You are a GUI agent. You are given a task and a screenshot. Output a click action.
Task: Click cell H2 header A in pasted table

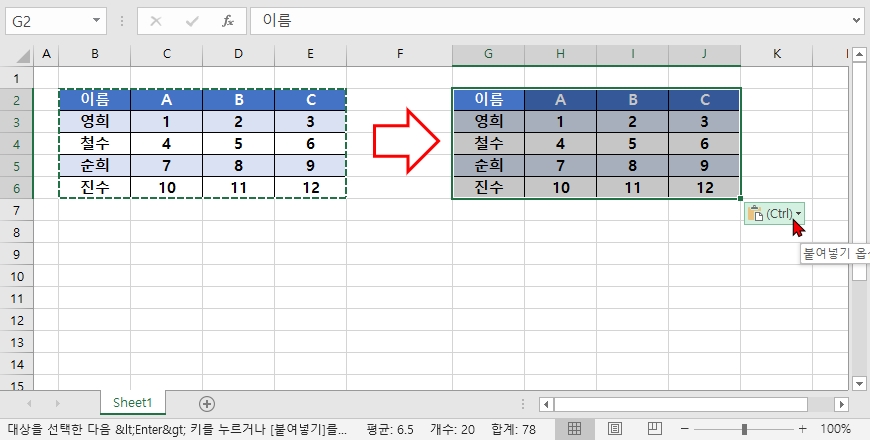(x=560, y=100)
